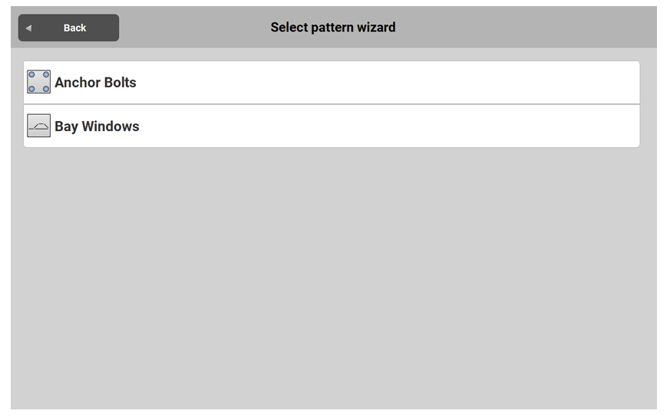Click the far right end of Anchor Bolts row
670x417 pixels.
point(625,82)
